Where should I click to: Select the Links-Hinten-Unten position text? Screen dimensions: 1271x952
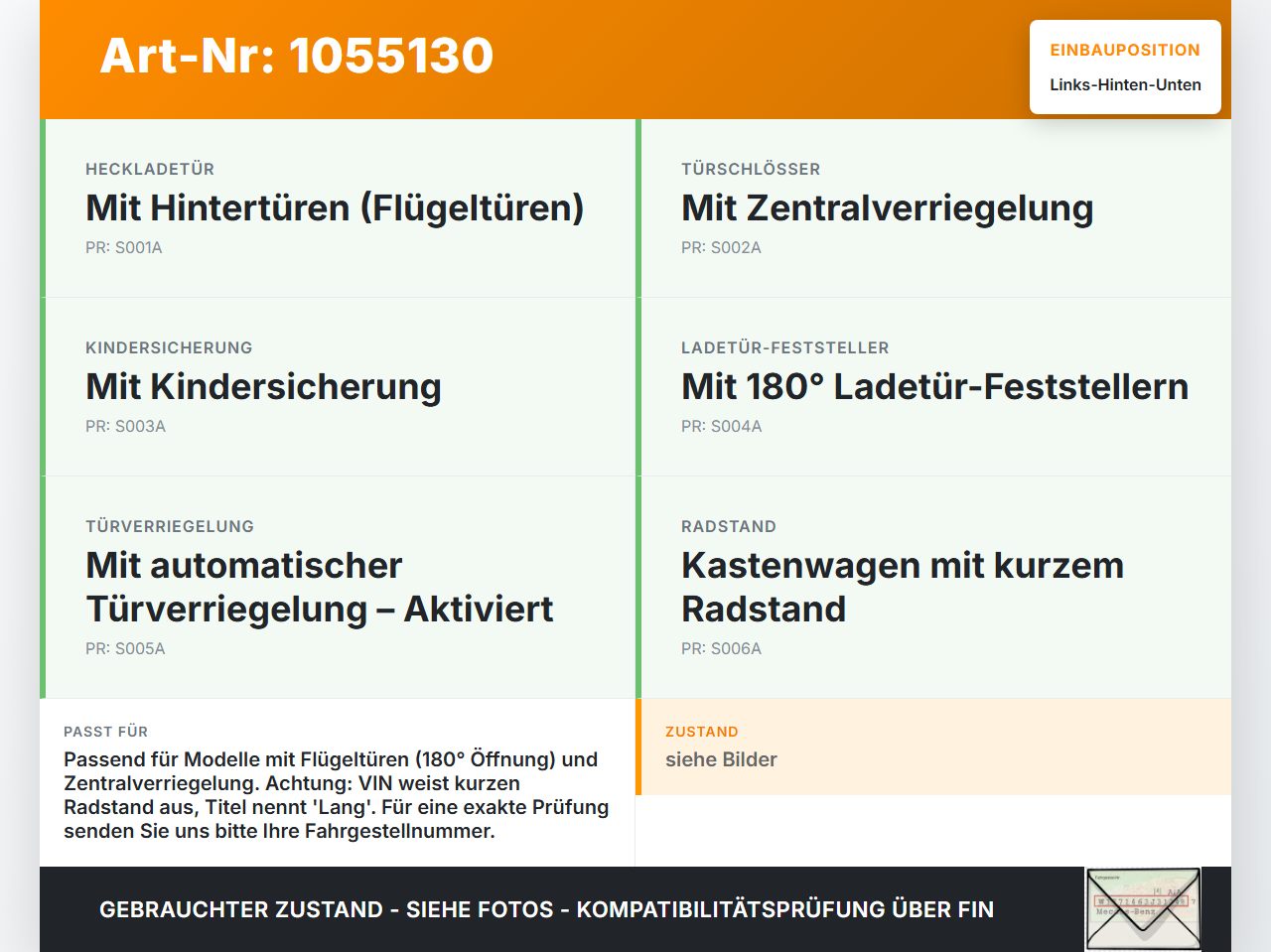tap(1125, 84)
